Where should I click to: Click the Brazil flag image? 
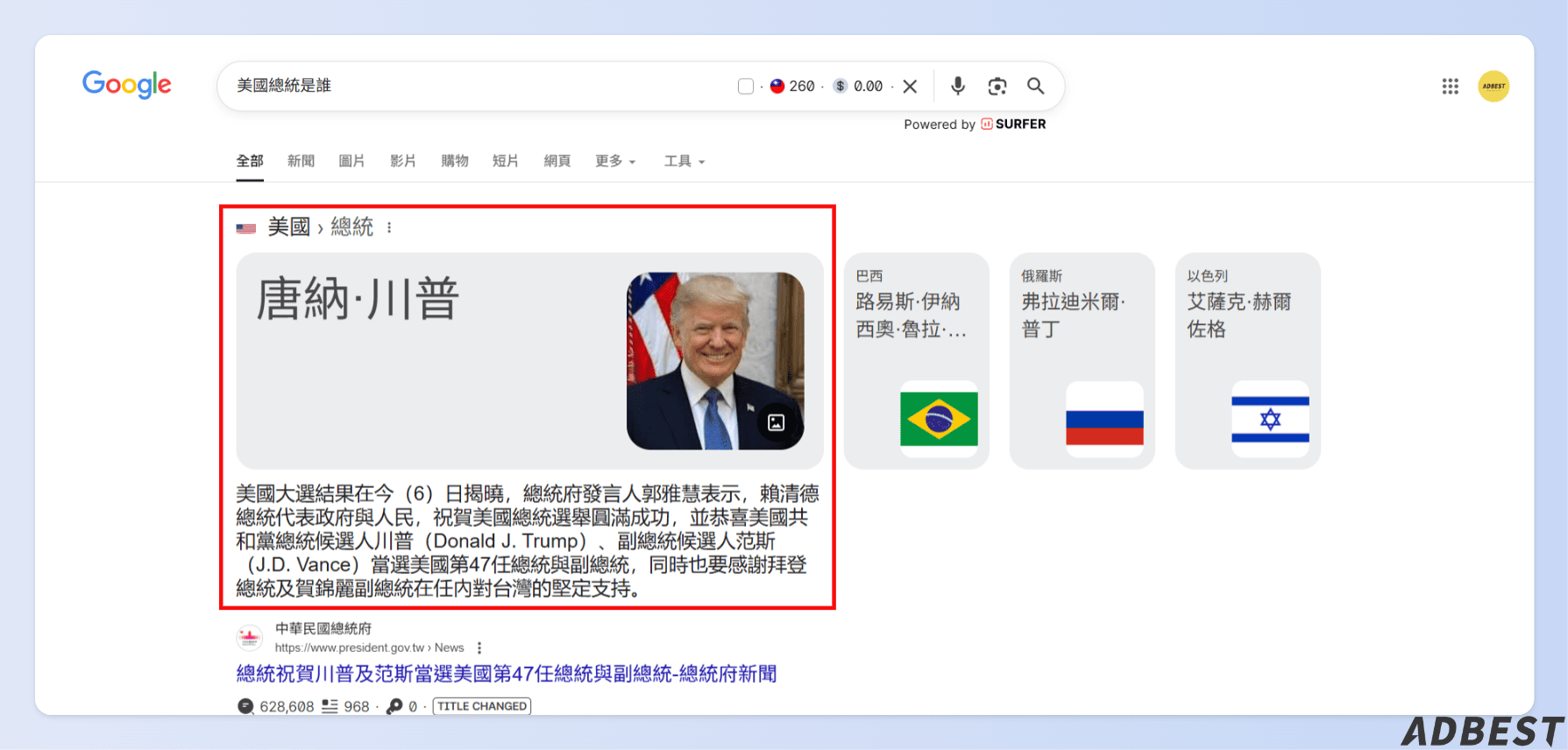click(939, 419)
